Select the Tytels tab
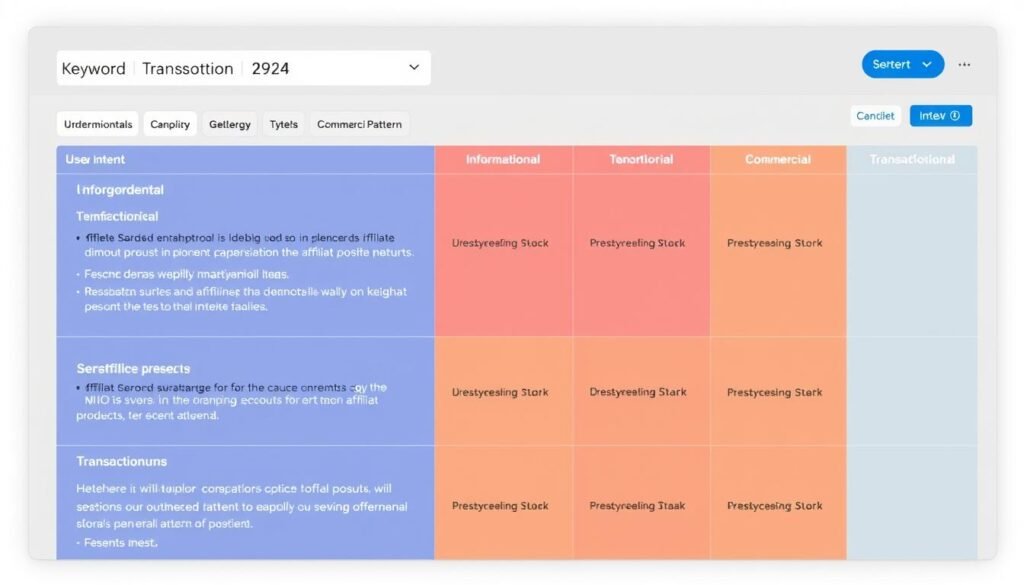Image resolution: width=1024 pixels, height=585 pixels. [x=283, y=123]
